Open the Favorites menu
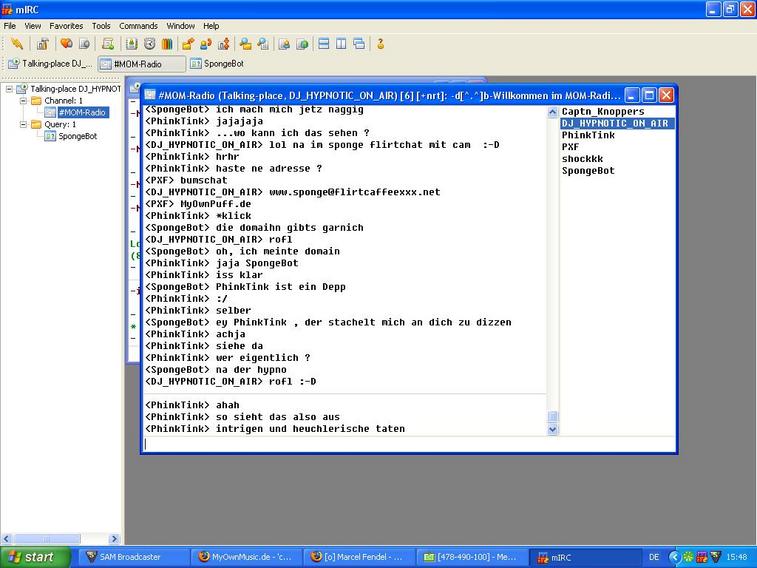The height and width of the screenshot is (568, 757). click(x=67, y=26)
